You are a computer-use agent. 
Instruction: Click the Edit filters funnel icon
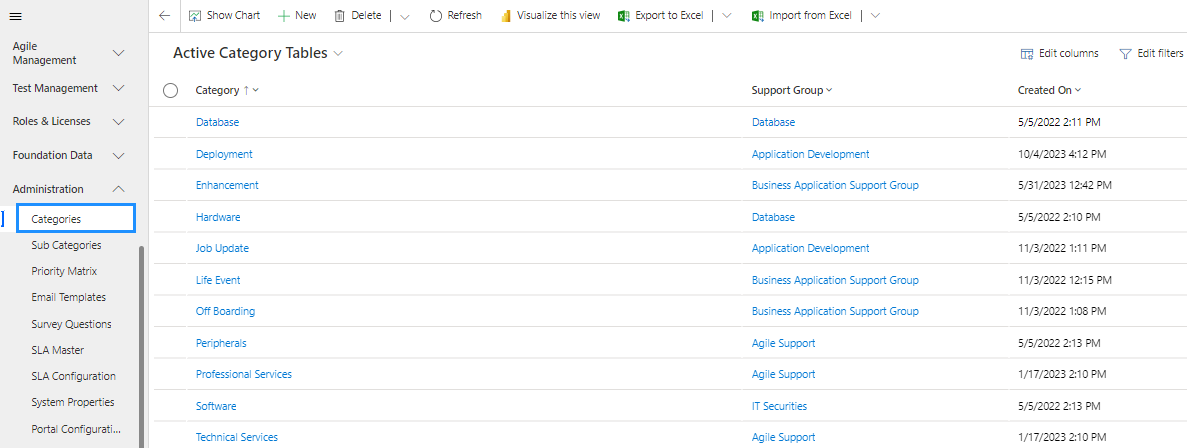pos(1126,54)
